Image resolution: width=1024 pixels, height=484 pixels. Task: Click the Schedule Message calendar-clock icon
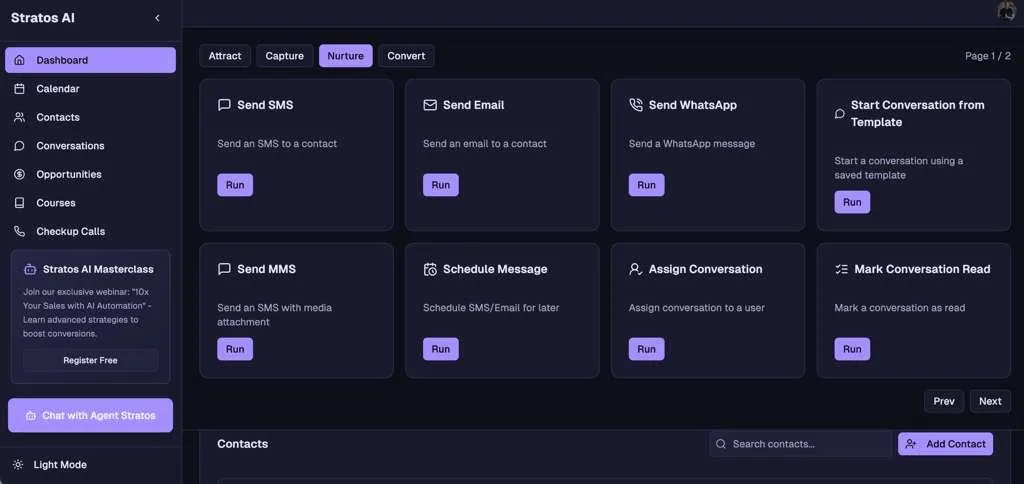click(x=430, y=269)
